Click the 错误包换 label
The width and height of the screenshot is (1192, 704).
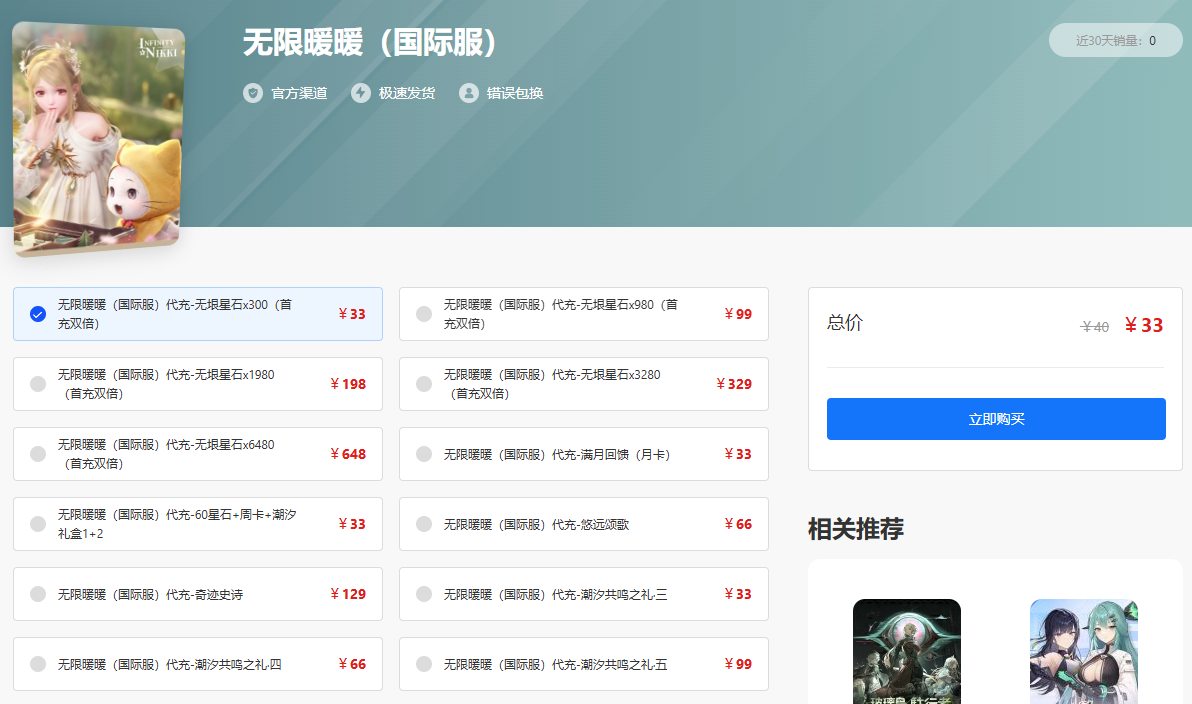pyautogui.click(x=515, y=94)
